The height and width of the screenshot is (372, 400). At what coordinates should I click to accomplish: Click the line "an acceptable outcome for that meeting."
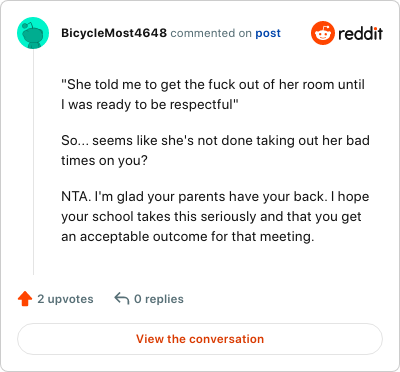(x=188, y=237)
